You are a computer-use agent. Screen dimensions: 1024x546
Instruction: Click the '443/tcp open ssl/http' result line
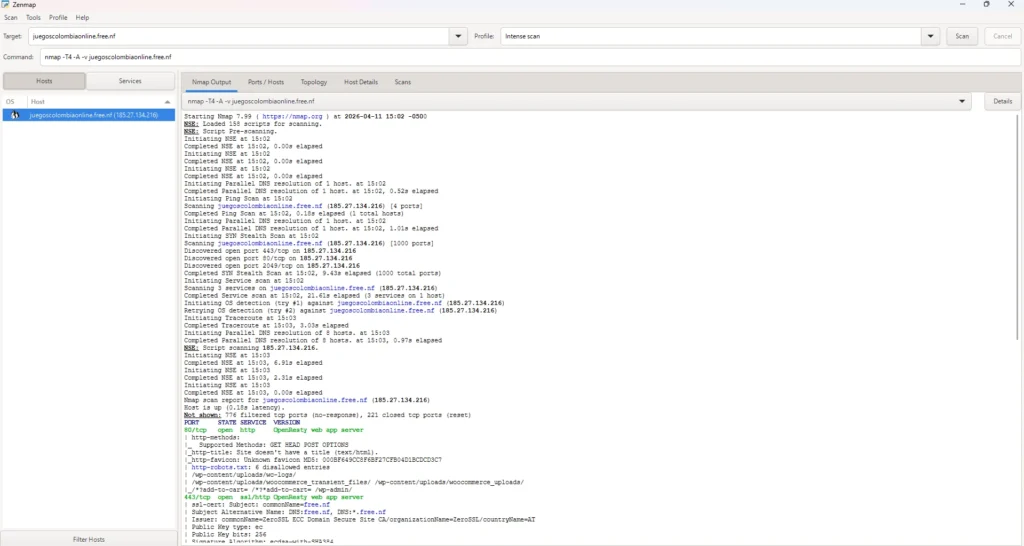[274, 498]
